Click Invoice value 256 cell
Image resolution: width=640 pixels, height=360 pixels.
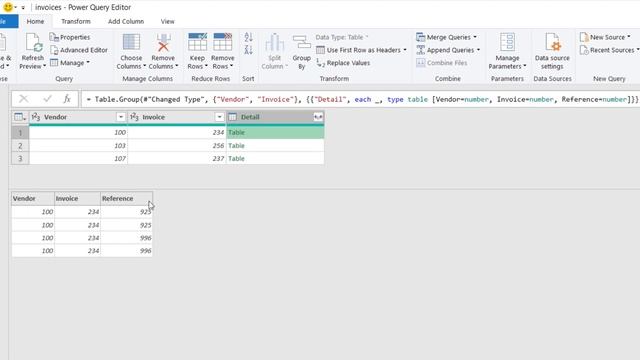tap(177, 146)
